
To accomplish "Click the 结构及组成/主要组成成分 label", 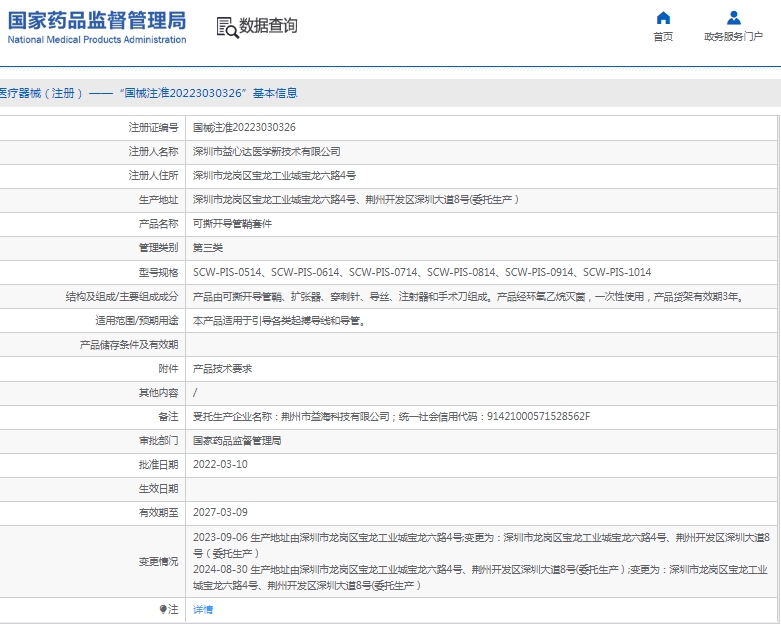I will (122, 297).
